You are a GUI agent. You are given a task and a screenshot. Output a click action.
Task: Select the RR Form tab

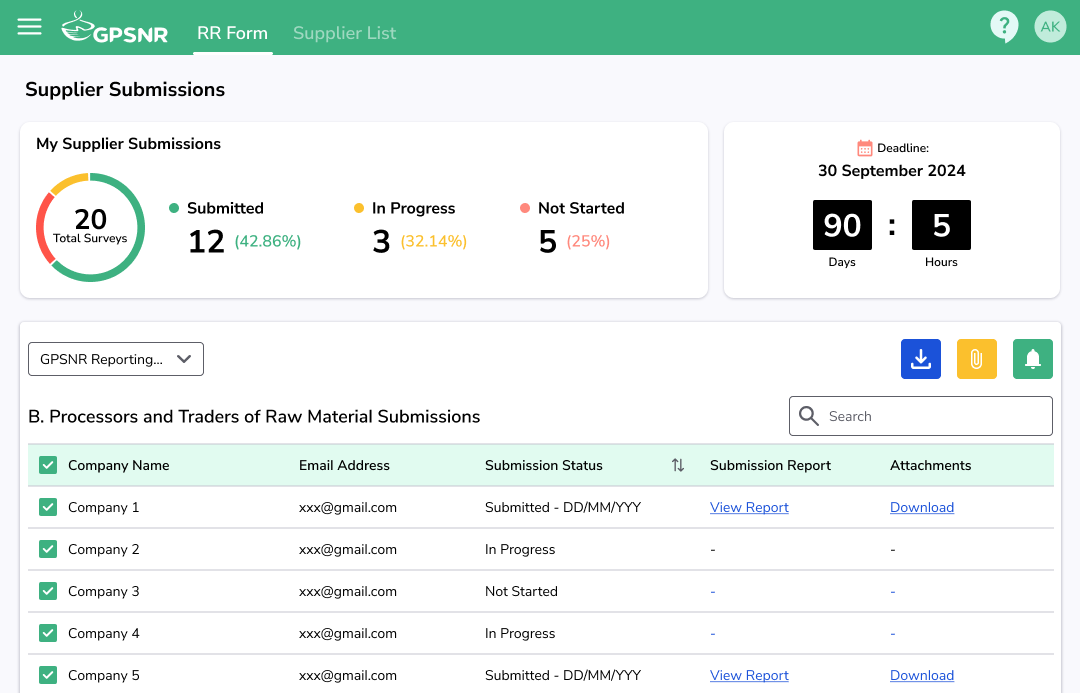click(232, 33)
